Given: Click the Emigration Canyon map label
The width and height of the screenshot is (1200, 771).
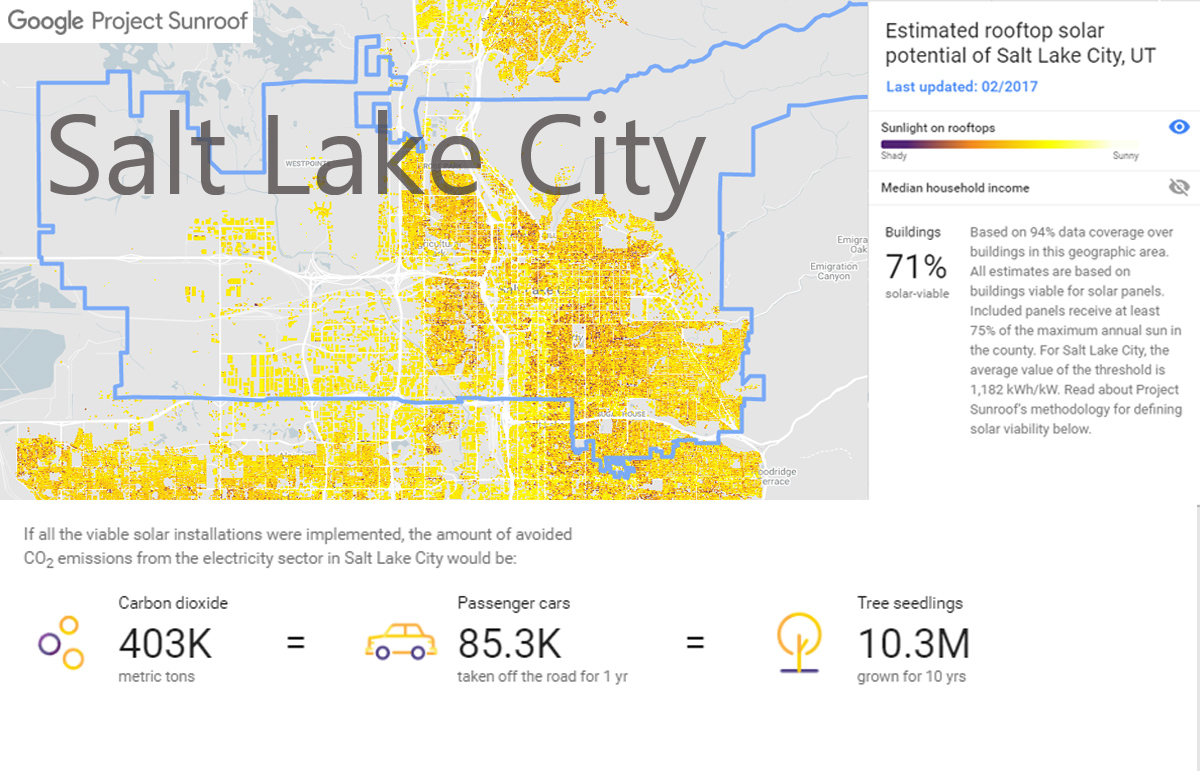Looking at the screenshot, I should [x=834, y=271].
